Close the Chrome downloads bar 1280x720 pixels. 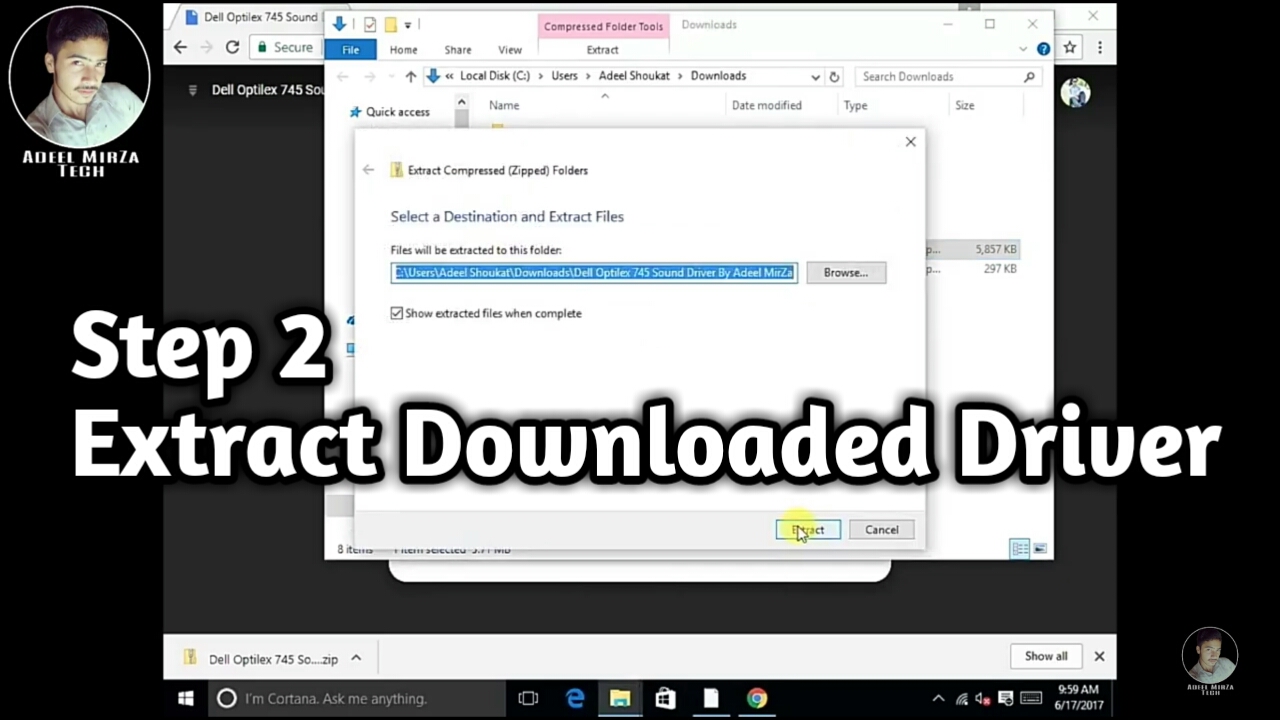tap(1099, 656)
